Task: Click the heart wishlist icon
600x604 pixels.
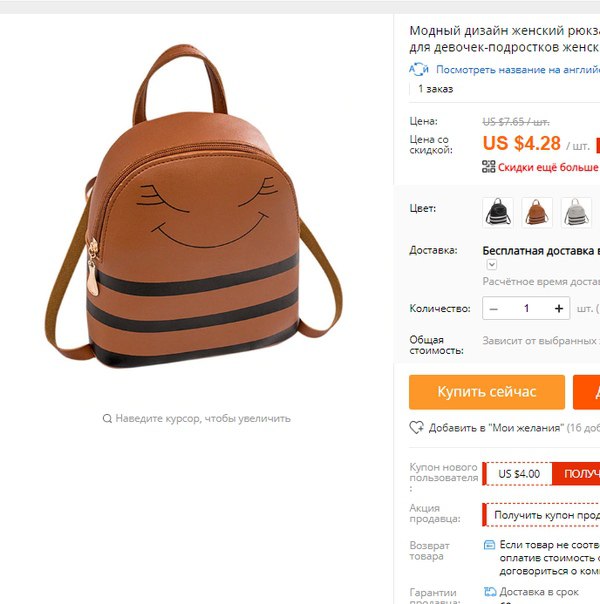Action: (416, 428)
